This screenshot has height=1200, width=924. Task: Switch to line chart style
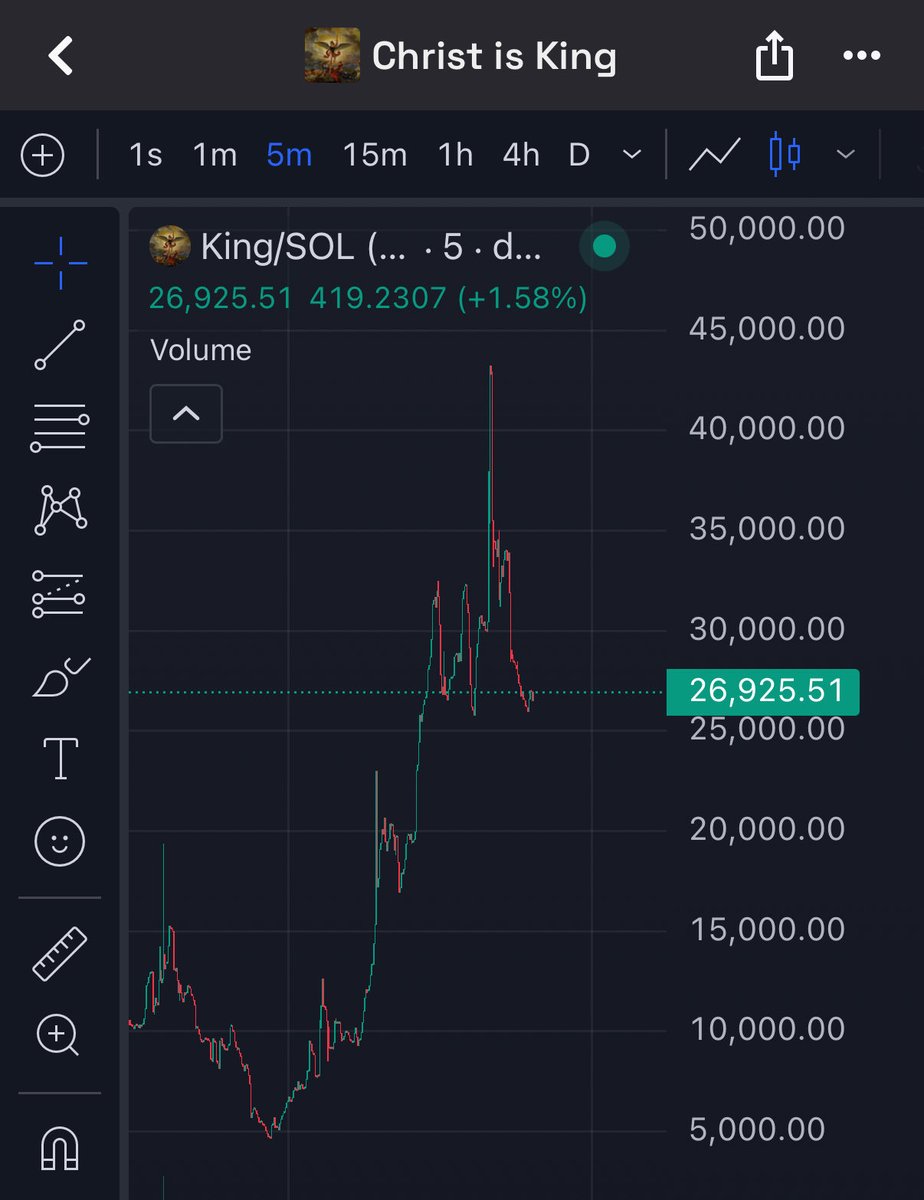tap(714, 155)
